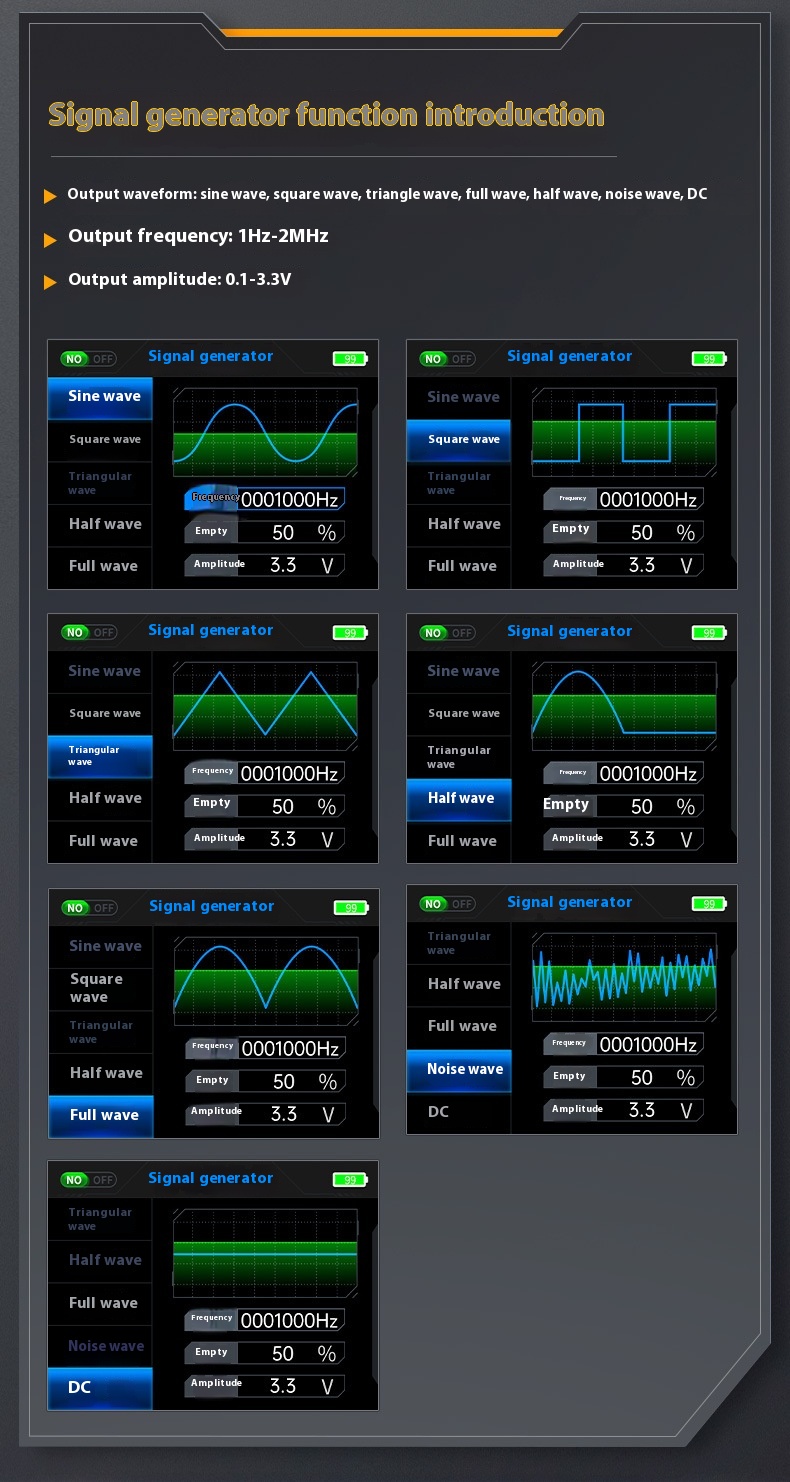The image size is (790, 1482).
Task: Choose the highlighted blue DC menu entry
Action: point(100,1388)
